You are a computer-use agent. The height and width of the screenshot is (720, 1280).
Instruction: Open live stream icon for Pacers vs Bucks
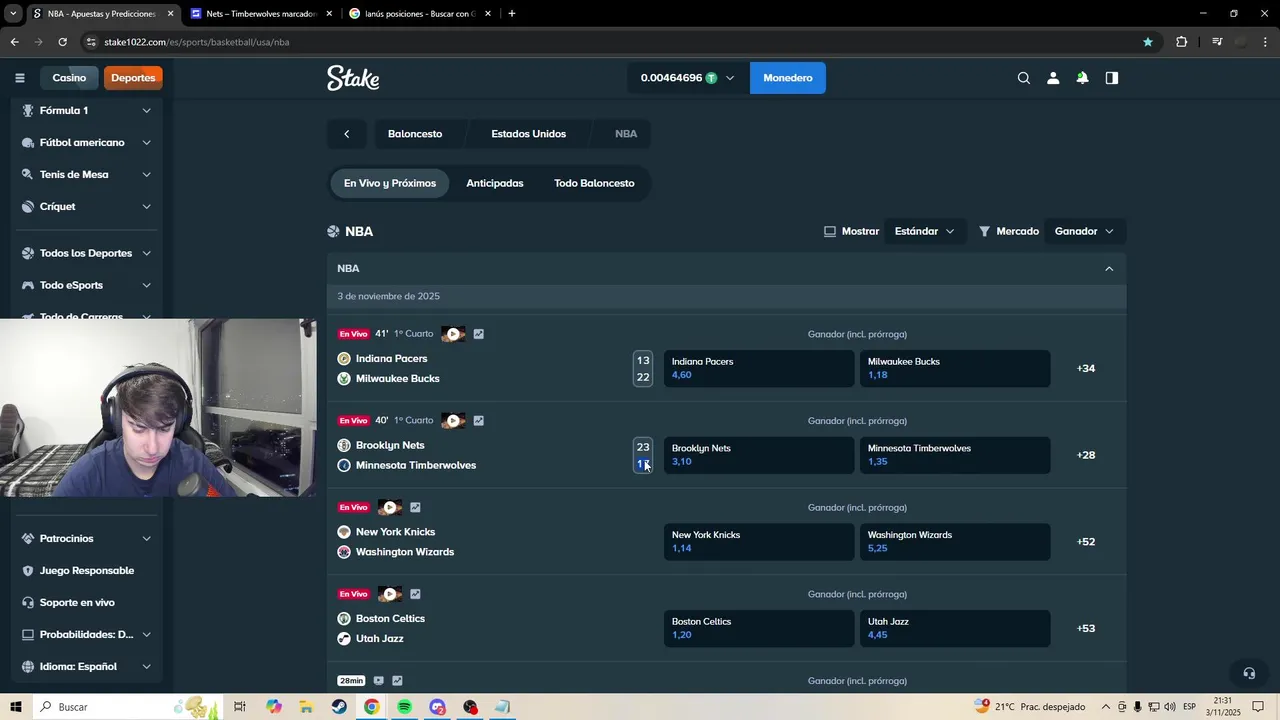(x=453, y=334)
